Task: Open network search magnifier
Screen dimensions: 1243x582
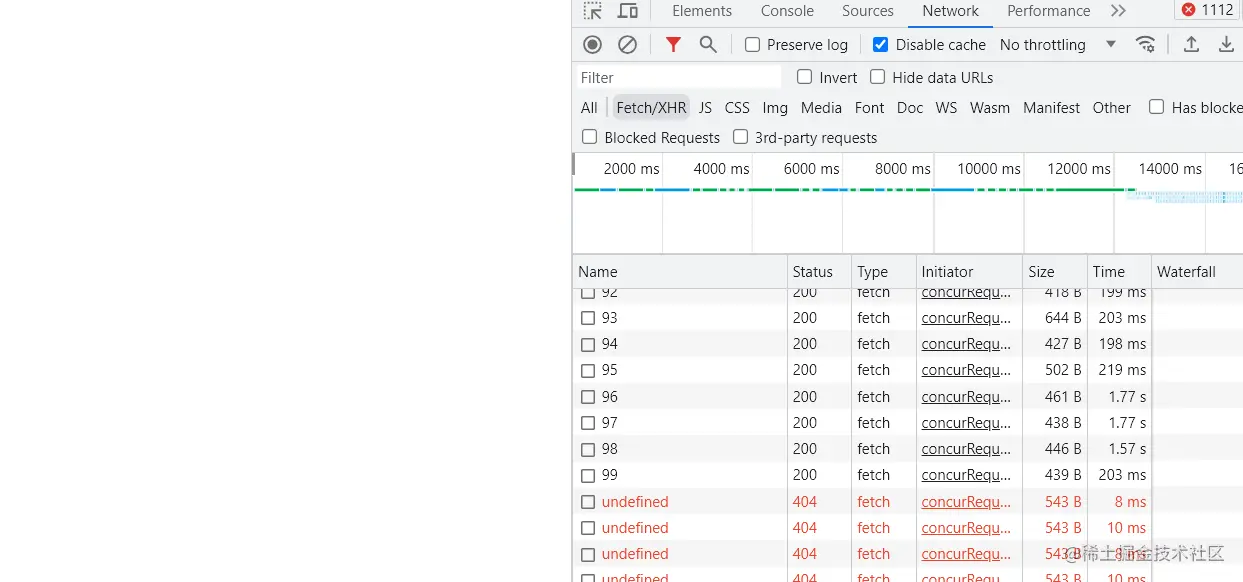Action: coord(708,44)
